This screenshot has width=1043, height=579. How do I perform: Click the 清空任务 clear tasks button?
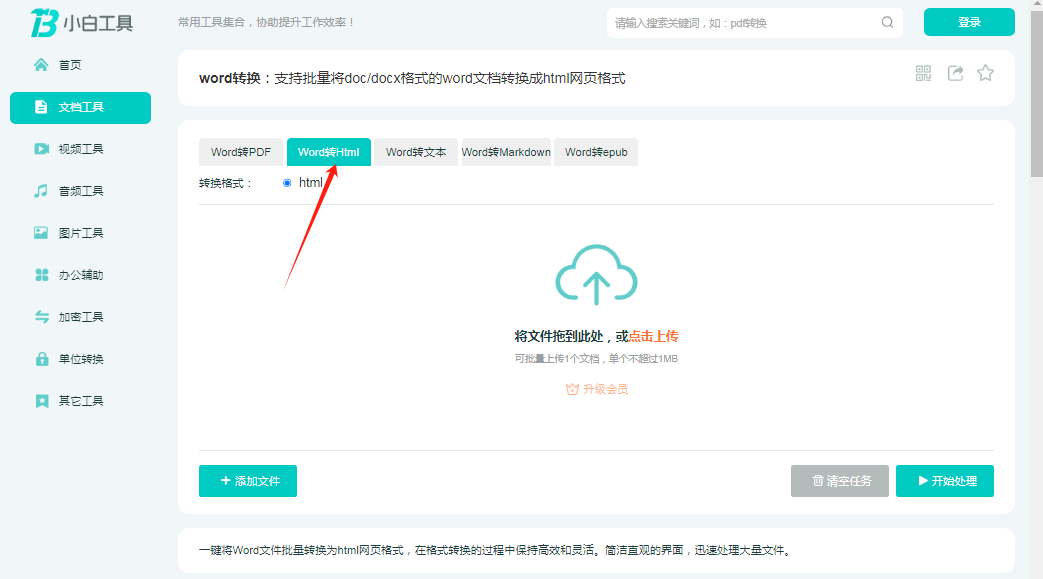pos(839,481)
